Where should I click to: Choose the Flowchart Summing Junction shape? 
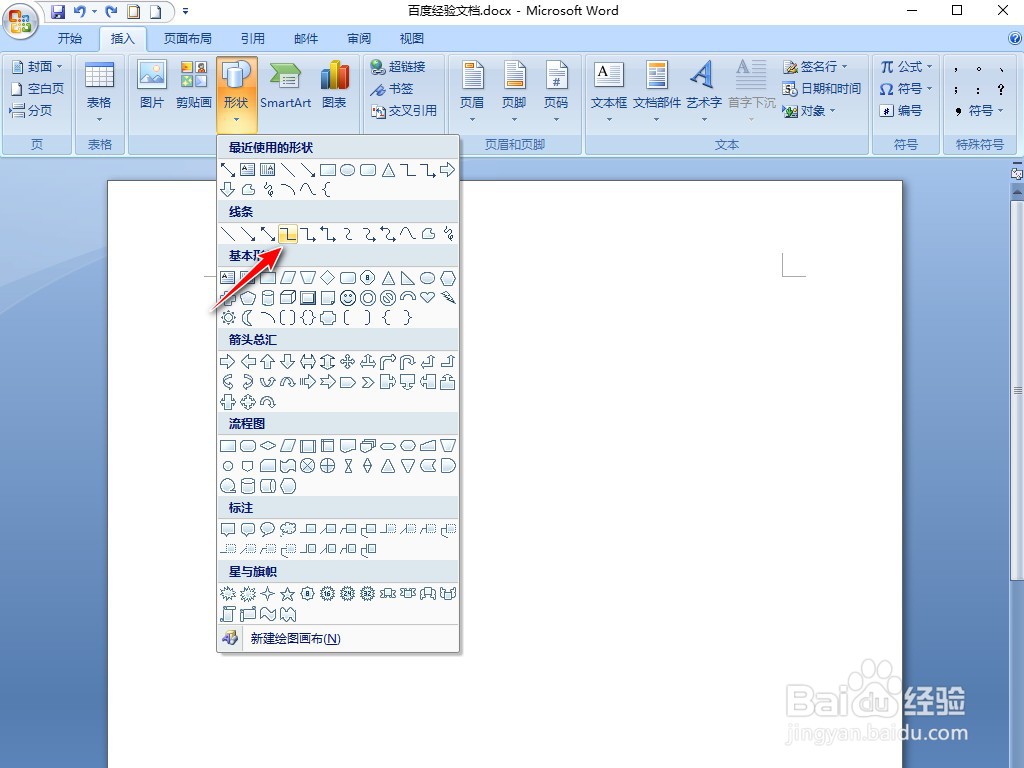308,466
